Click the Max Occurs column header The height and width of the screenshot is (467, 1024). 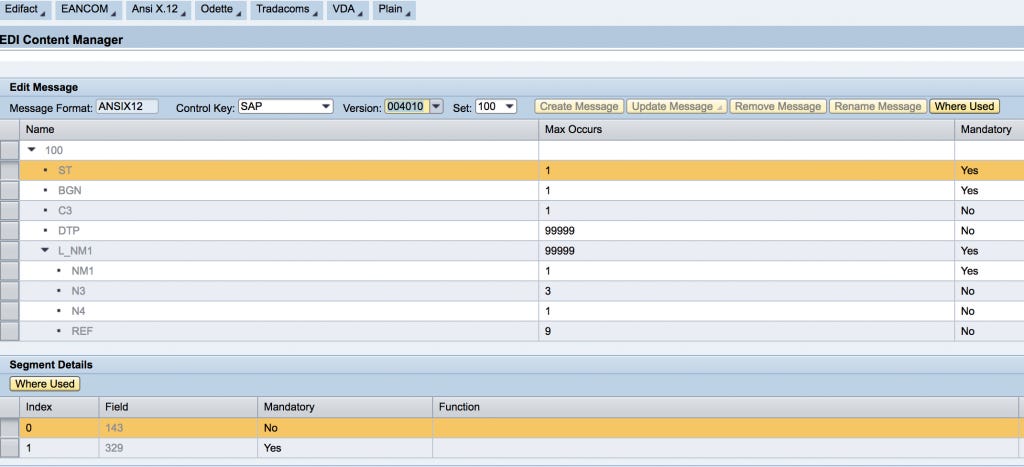click(746, 129)
